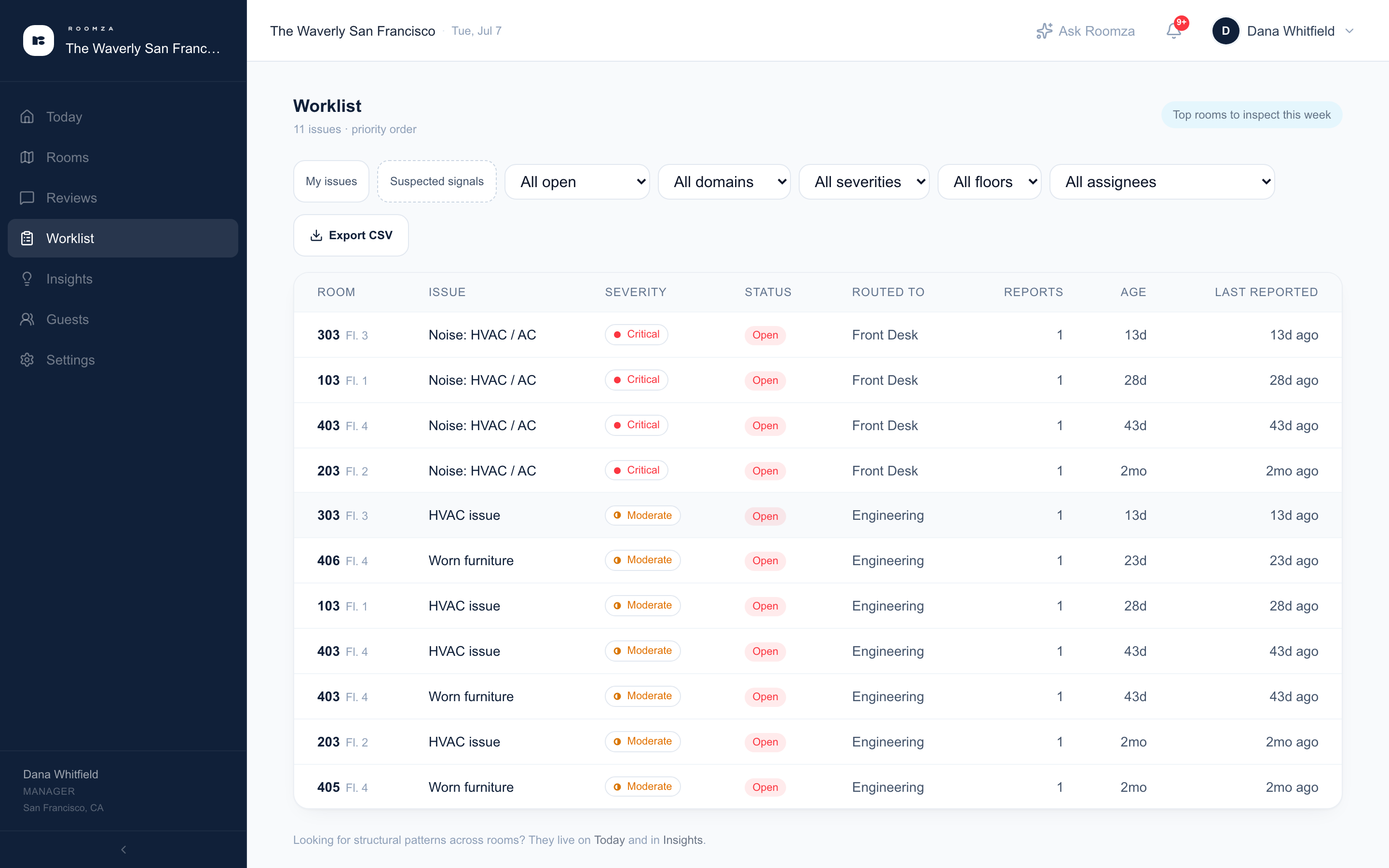Go to Guests in sidebar
This screenshot has height=868, width=1389.
pyautogui.click(x=67, y=319)
